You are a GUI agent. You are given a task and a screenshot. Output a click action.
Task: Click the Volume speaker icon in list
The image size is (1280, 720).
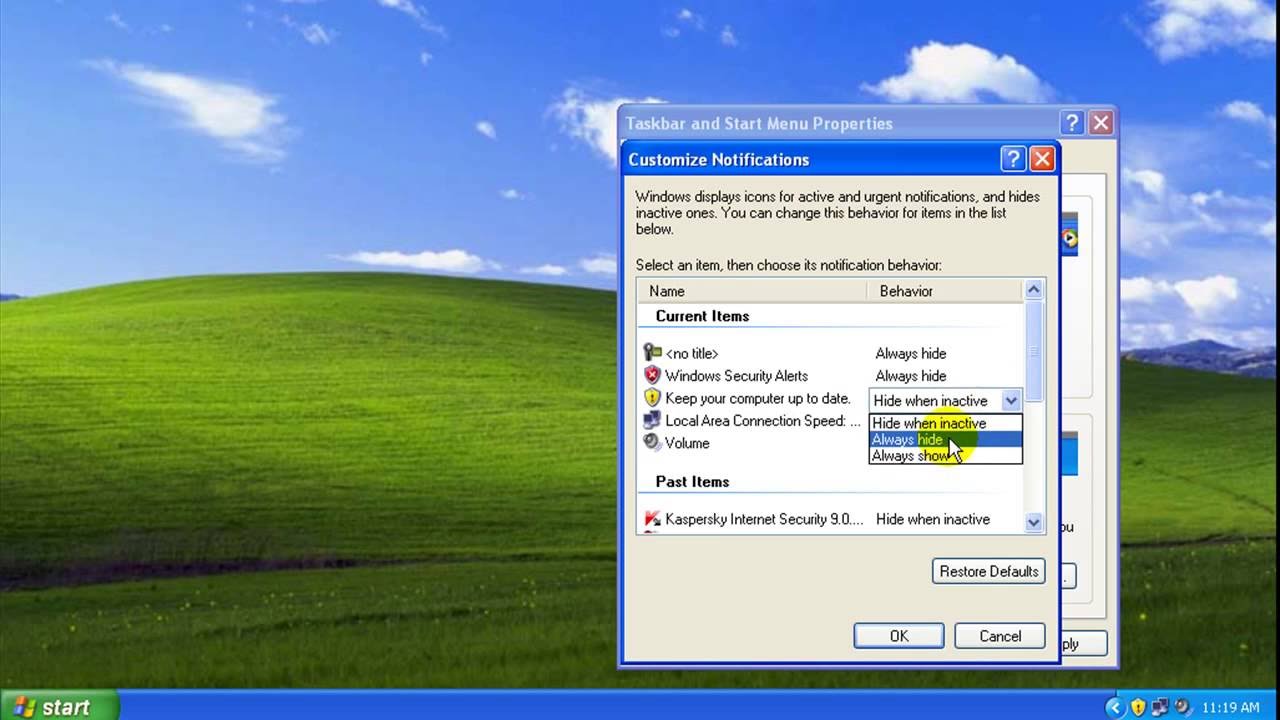point(652,443)
